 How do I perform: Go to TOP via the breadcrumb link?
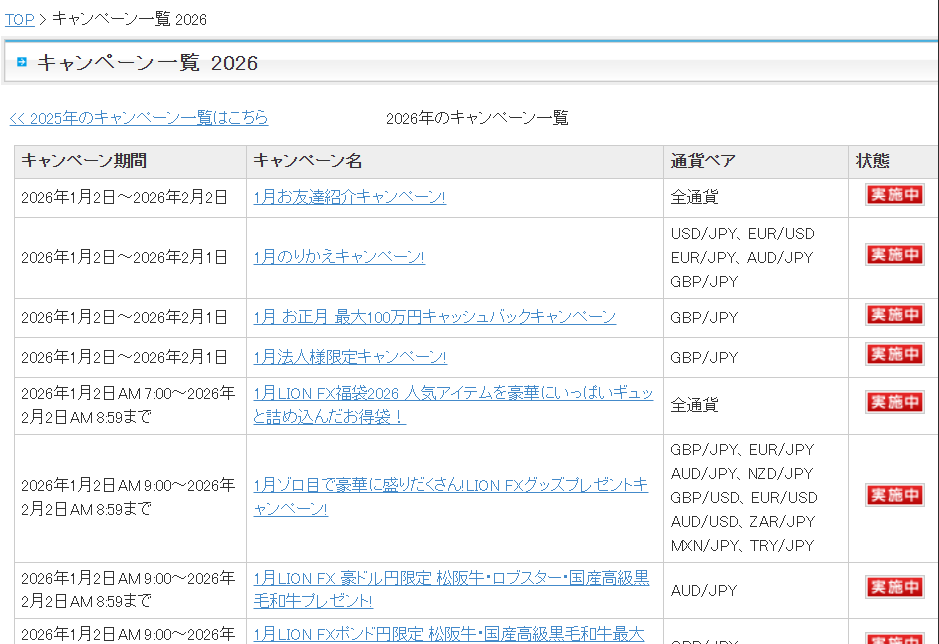coord(19,19)
